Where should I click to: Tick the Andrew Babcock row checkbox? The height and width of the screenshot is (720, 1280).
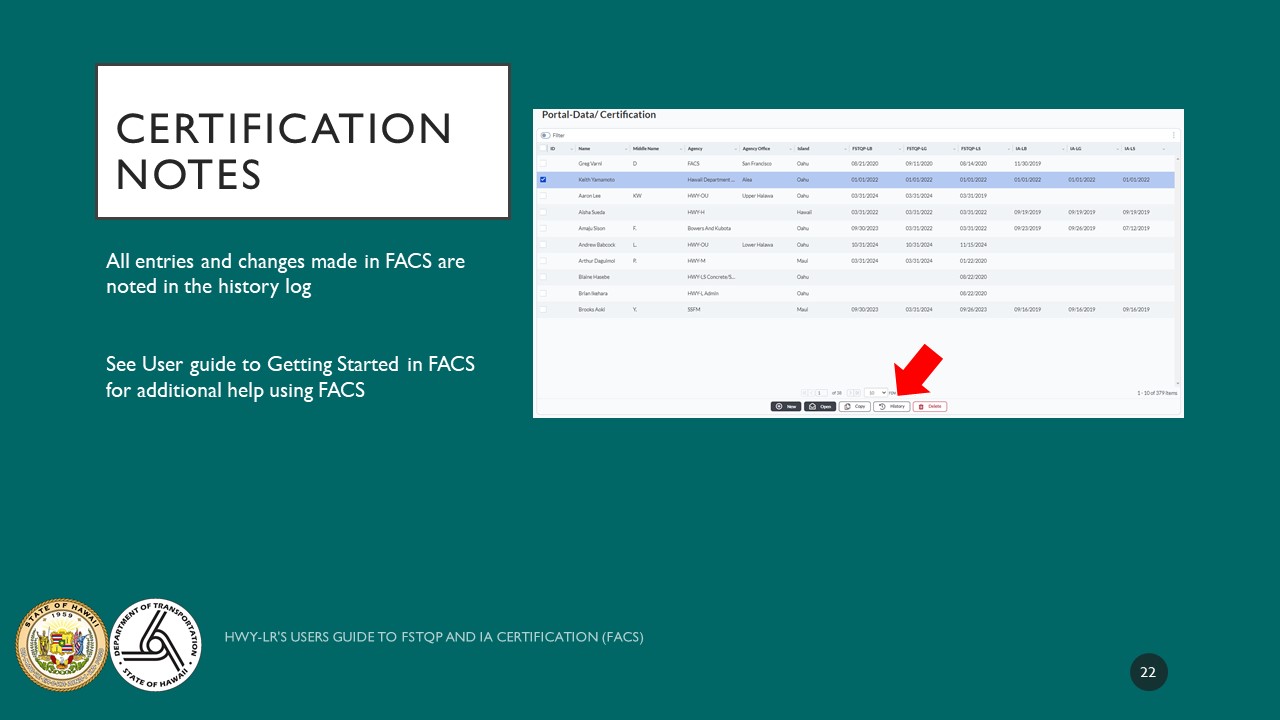click(x=543, y=244)
